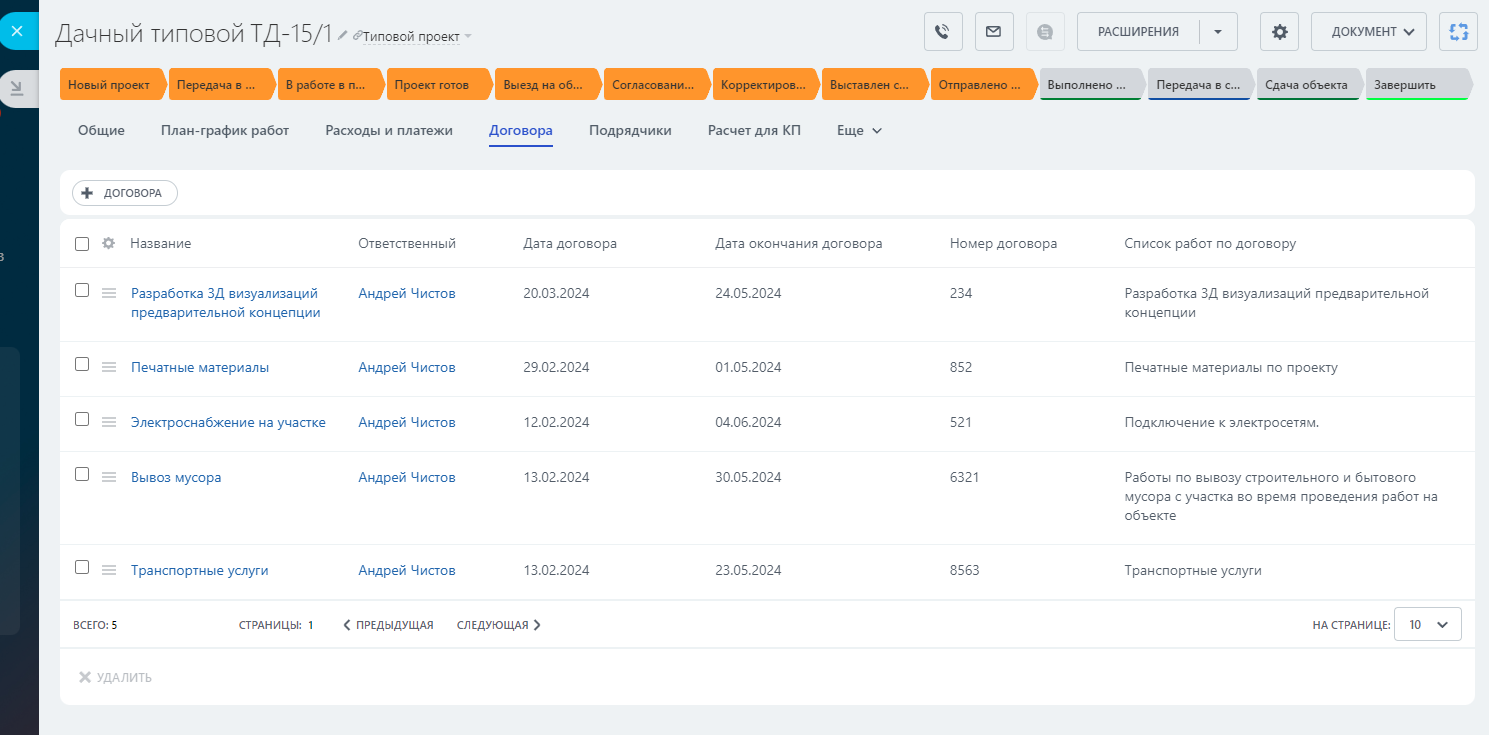Expand the Расширения dropdown arrow
Image resolution: width=1489 pixels, height=735 pixels.
[x=1217, y=31]
